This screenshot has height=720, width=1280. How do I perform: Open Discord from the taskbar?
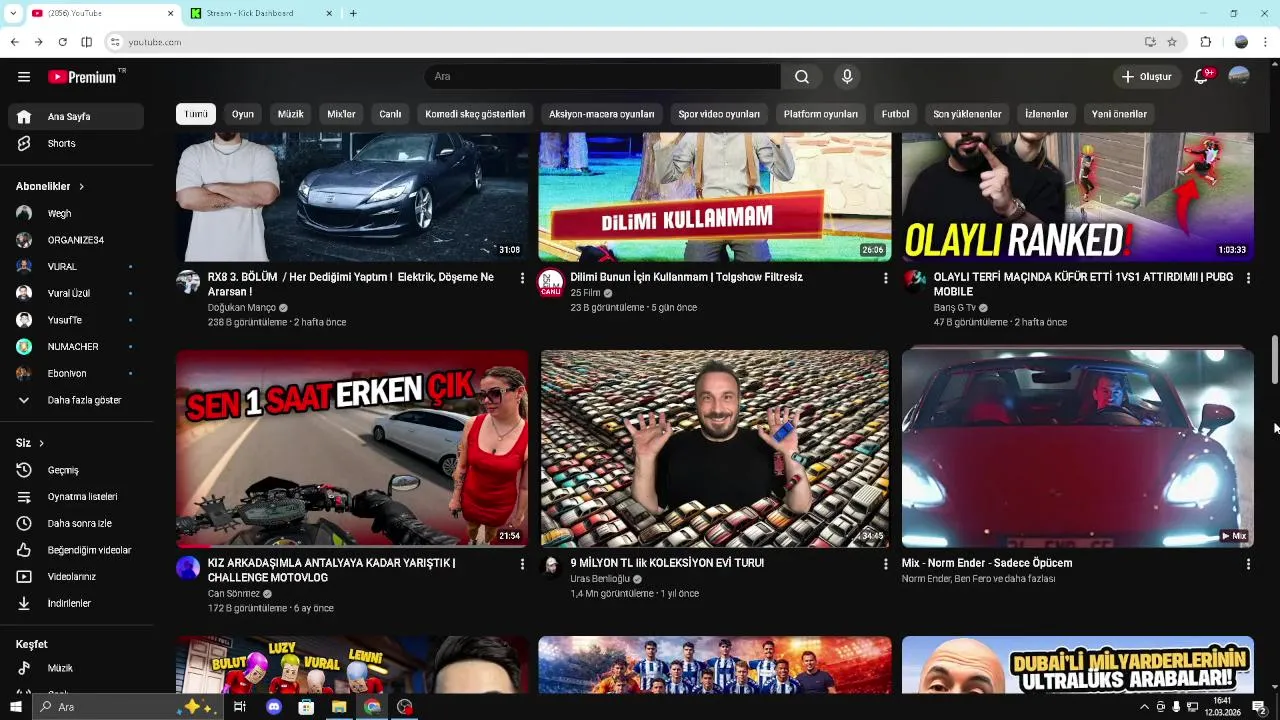(x=273, y=707)
